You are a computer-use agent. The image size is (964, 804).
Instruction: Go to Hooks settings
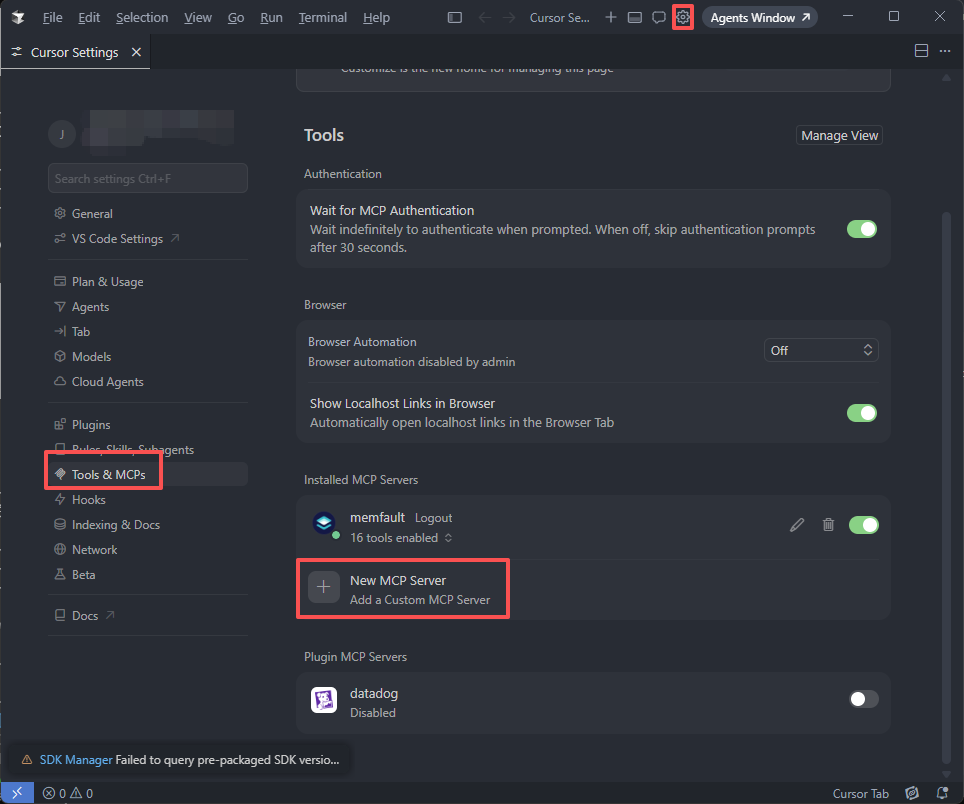[x=148, y=500]
